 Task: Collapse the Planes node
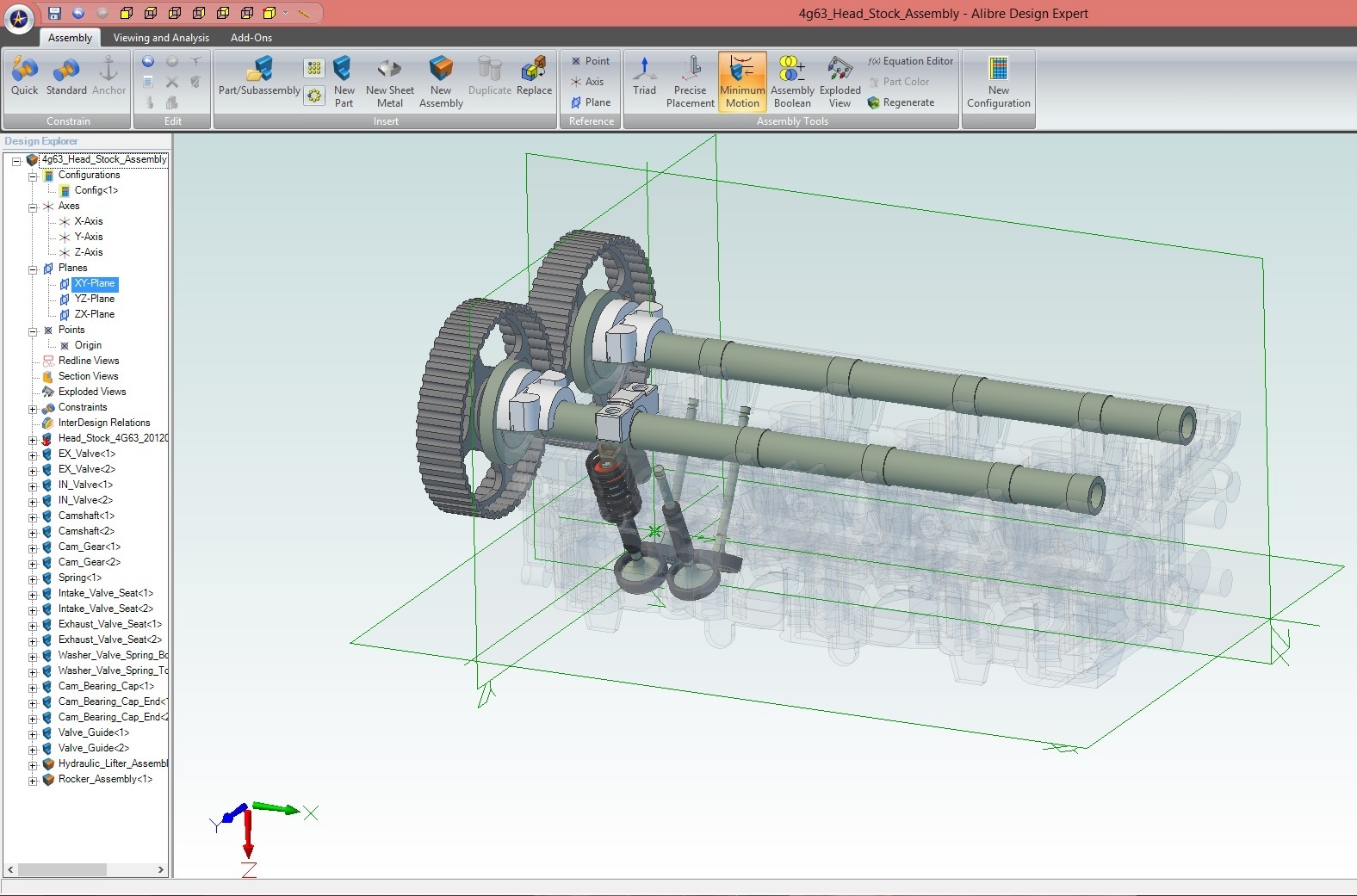pos(33,269)
